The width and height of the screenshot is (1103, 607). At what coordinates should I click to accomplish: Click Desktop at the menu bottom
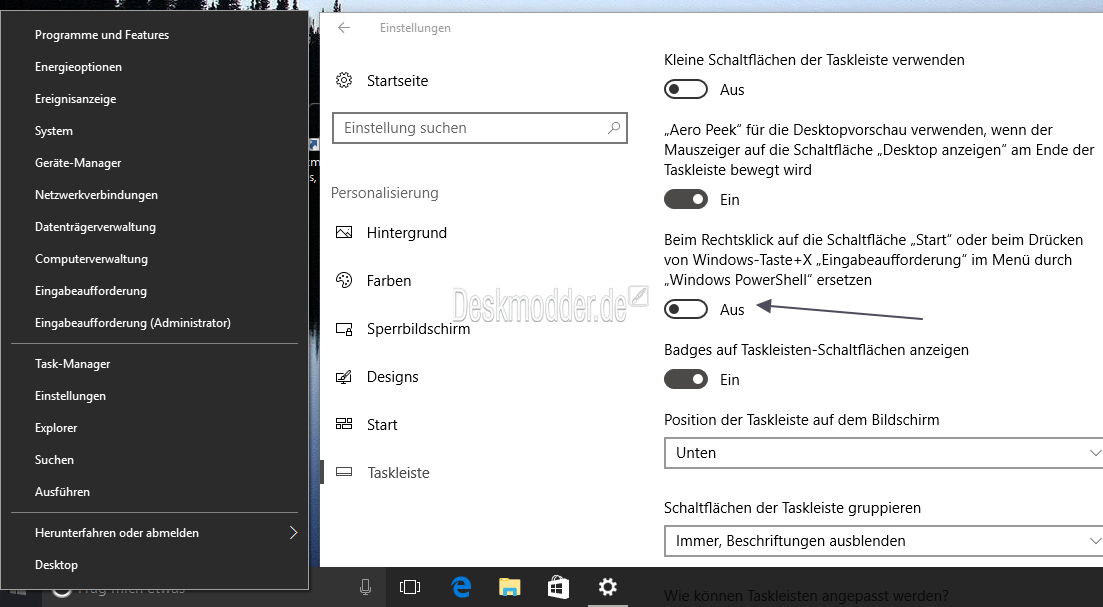click(x=56, y=565)
